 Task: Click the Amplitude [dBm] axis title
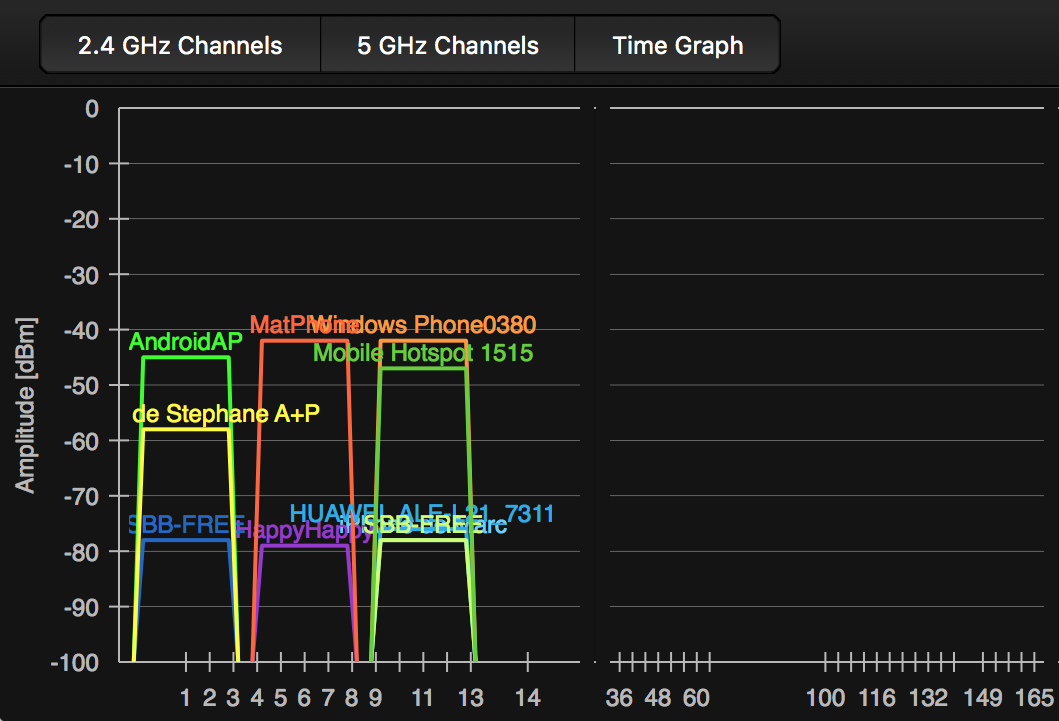pos(25,405)
